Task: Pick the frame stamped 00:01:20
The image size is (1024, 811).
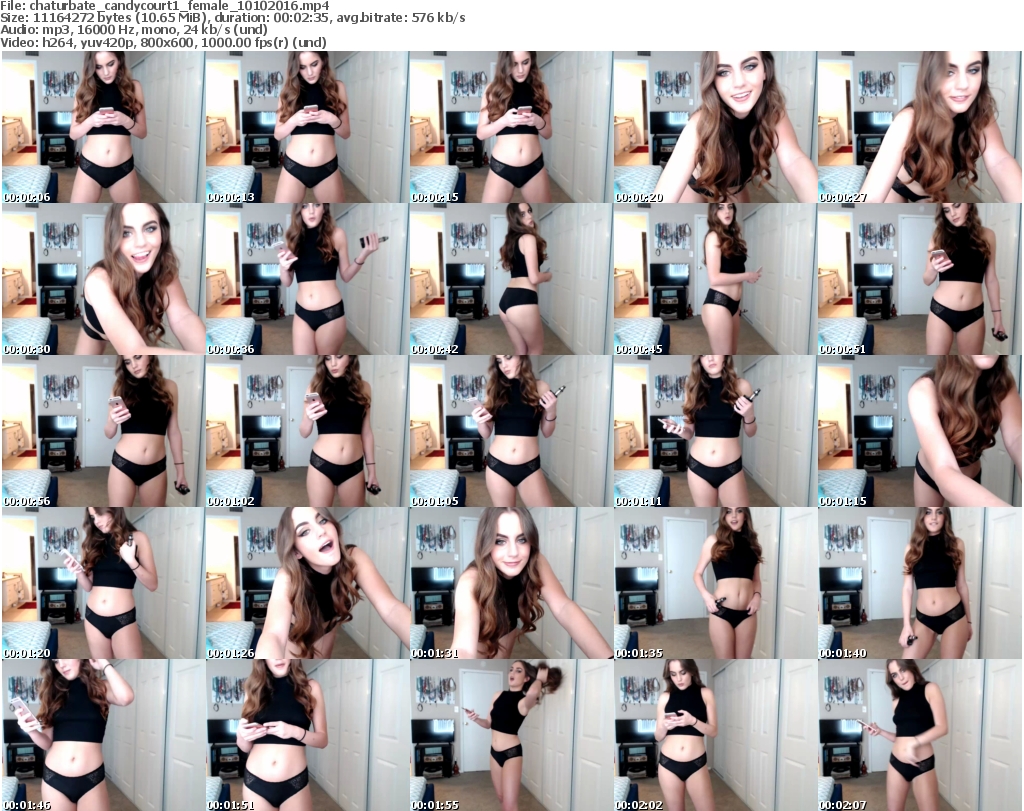Action: pyautogui.click(x=103, y=583)
